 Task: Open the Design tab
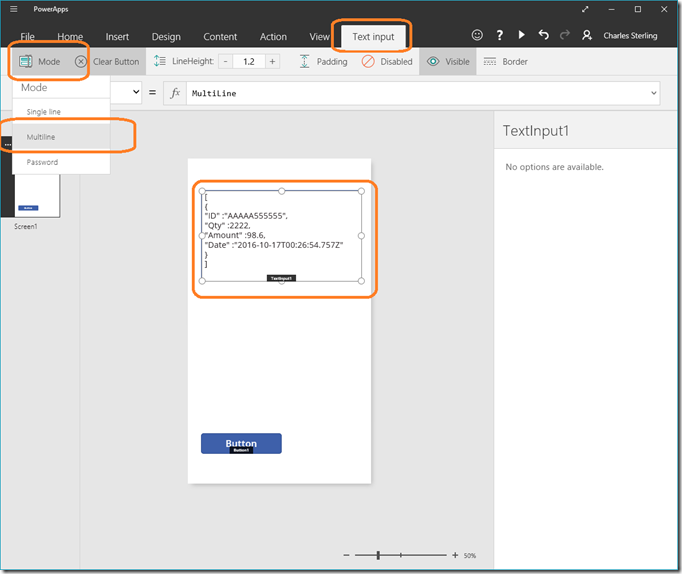click(166, 37)
